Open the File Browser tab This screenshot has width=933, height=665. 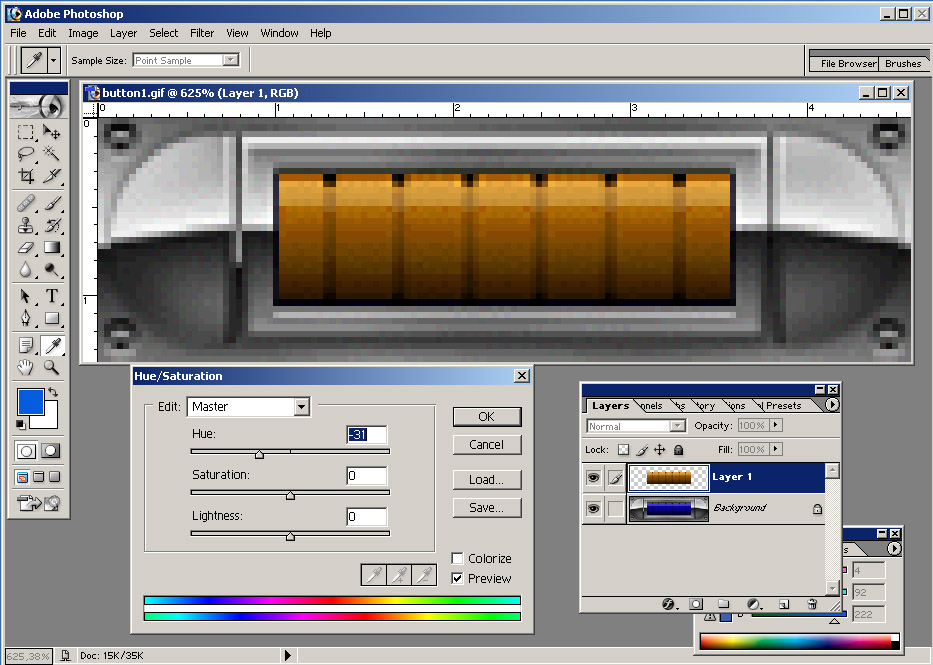(x=848, y=64)
